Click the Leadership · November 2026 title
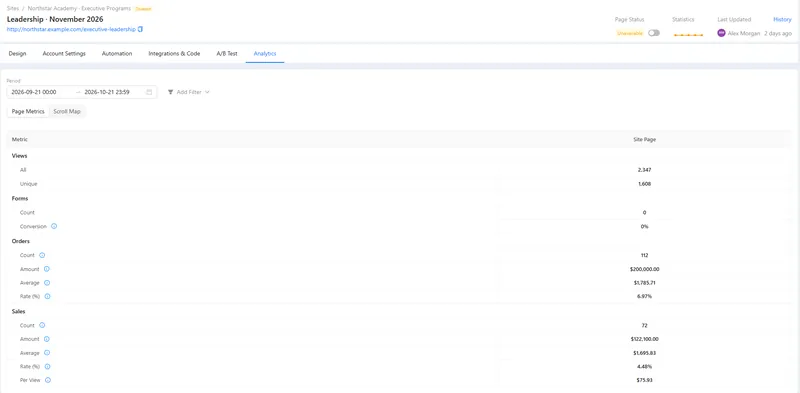 pos(55,19)
